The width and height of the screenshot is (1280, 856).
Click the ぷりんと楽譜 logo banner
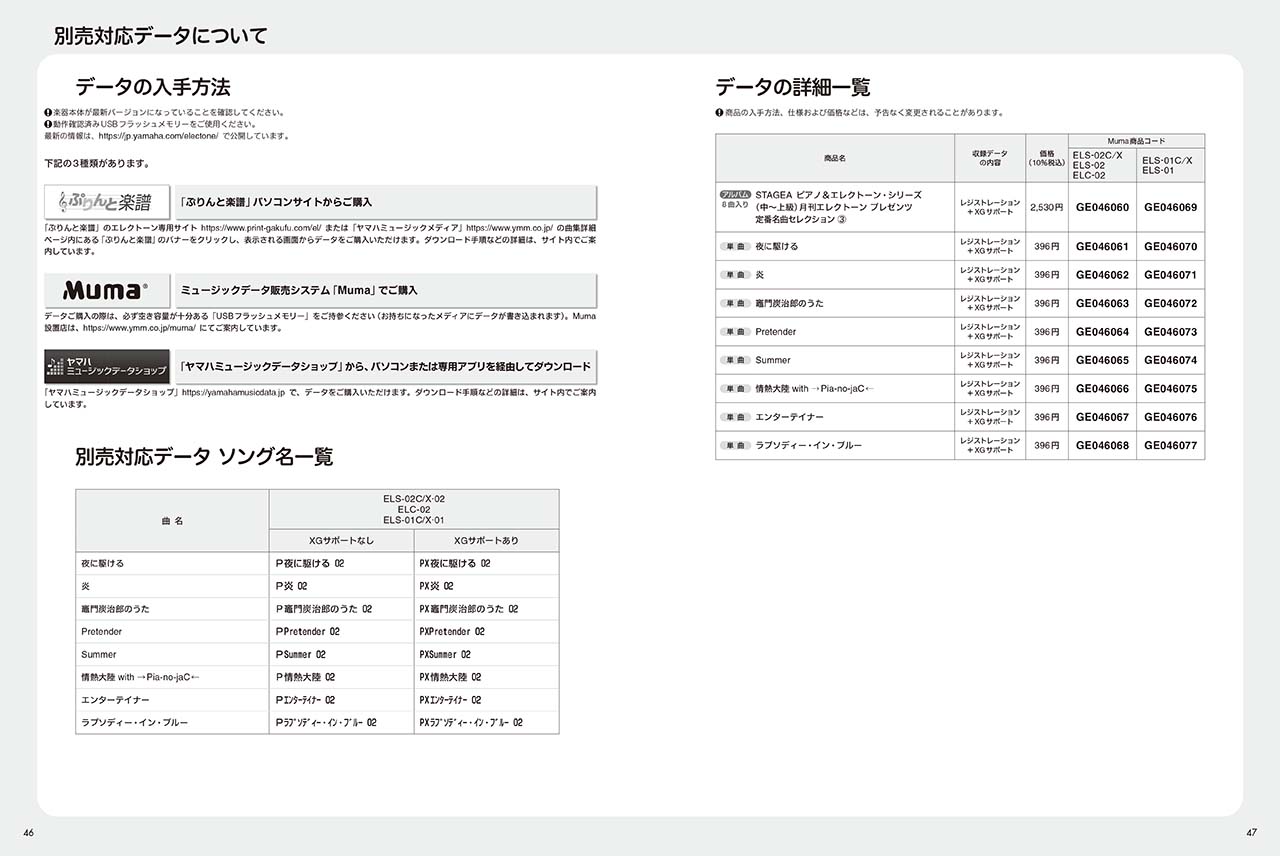point(107,202)
